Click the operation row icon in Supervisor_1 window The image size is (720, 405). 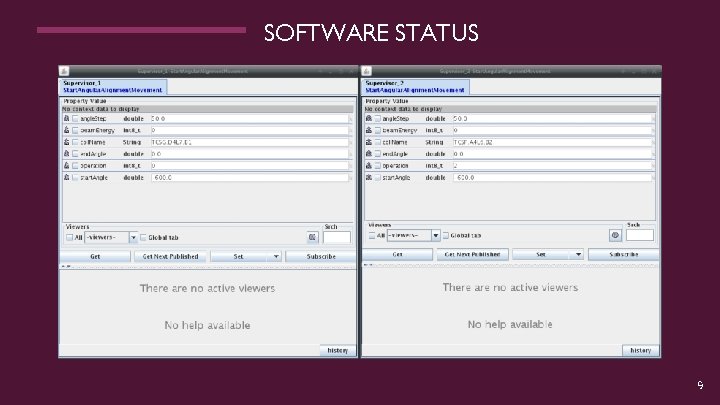pos(67,165)
